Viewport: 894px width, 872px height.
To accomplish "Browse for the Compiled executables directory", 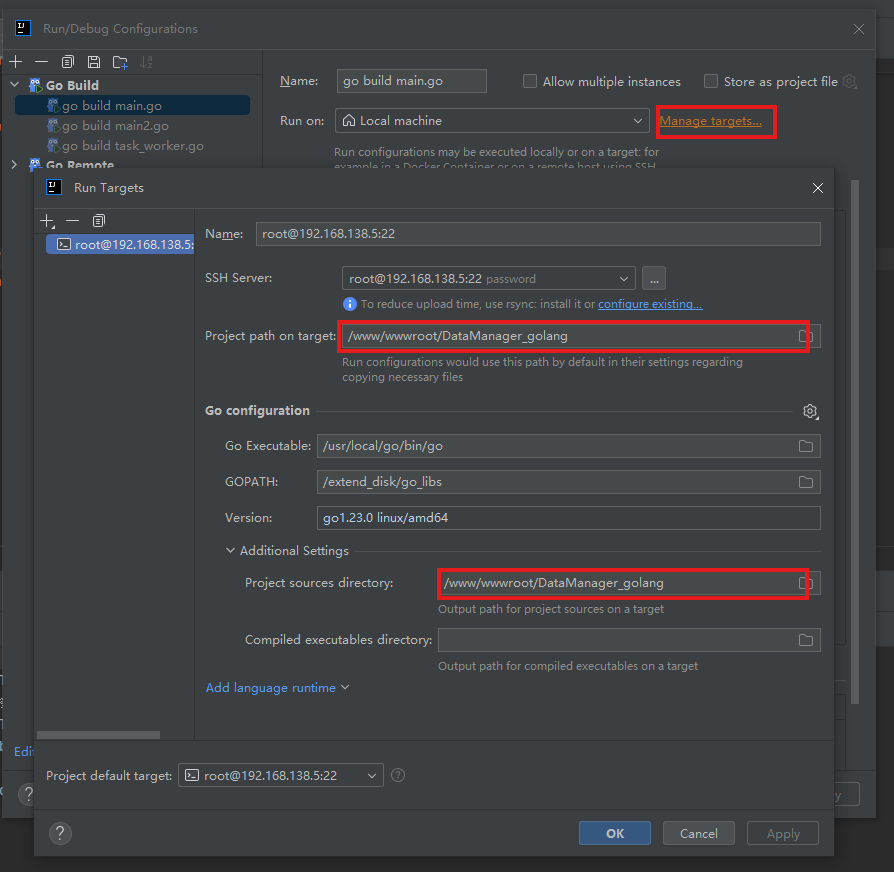I will click(806, 640).
